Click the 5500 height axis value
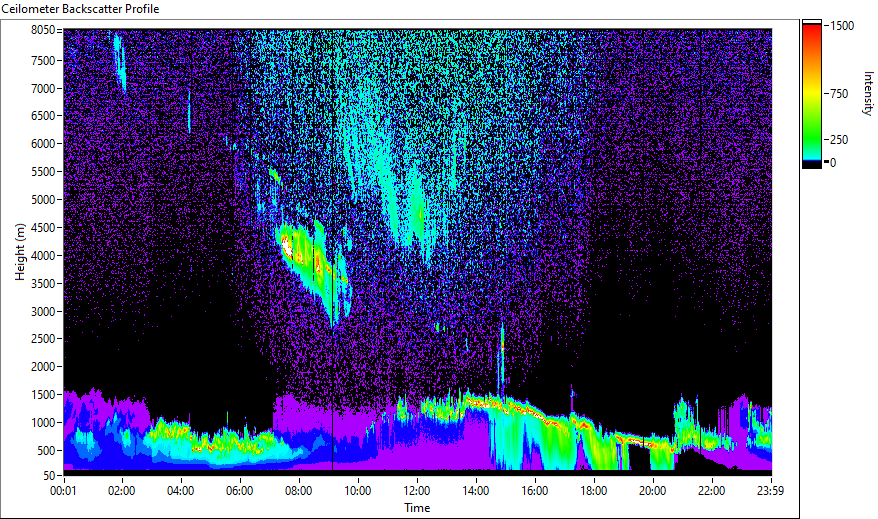878x519 pixels. [43, 172]
